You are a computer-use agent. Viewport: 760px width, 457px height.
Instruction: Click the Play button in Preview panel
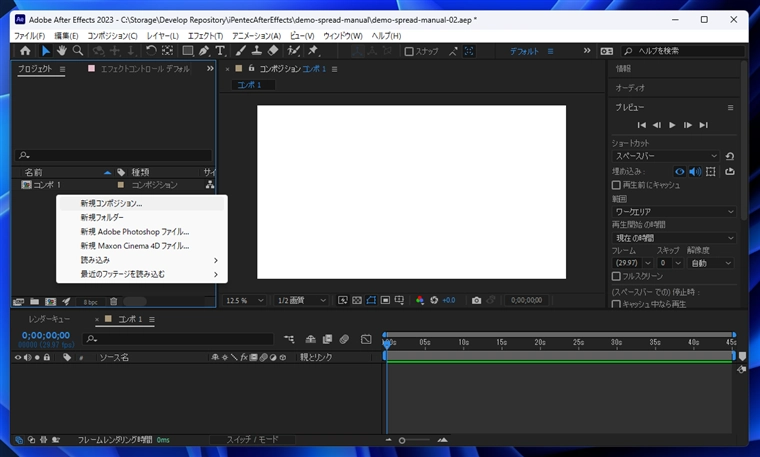click(672, 125)
